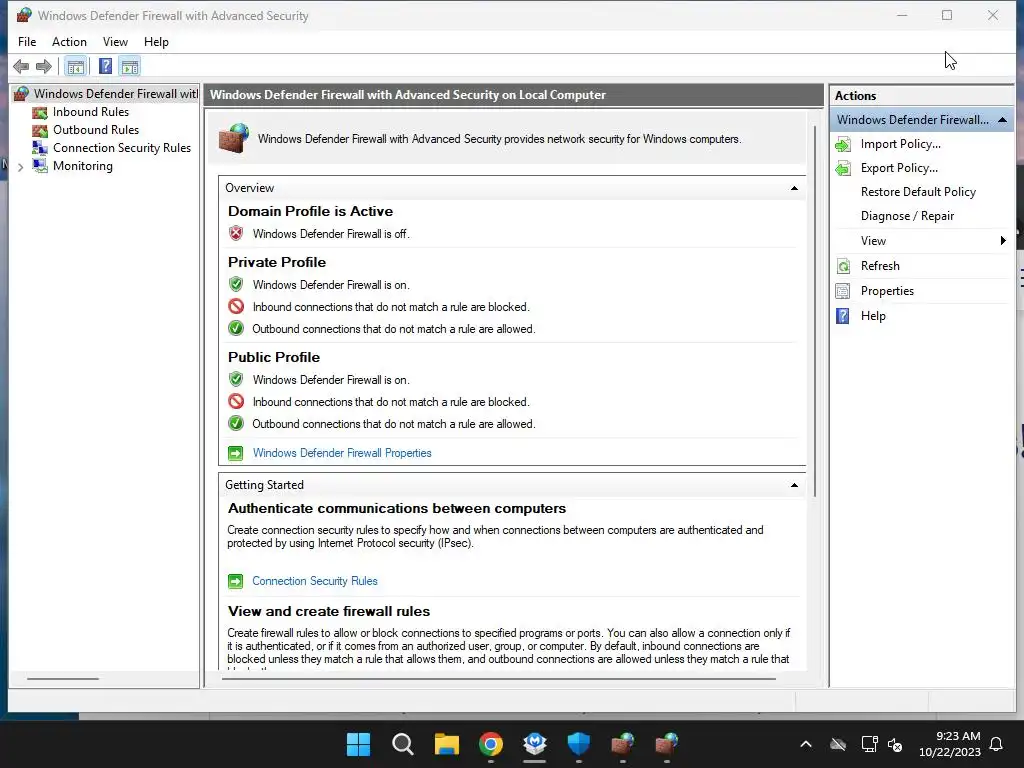Click the Export Policy green arrow icon
The image size is (1024, 768).
pyautogui.click(x=843, y=168)
